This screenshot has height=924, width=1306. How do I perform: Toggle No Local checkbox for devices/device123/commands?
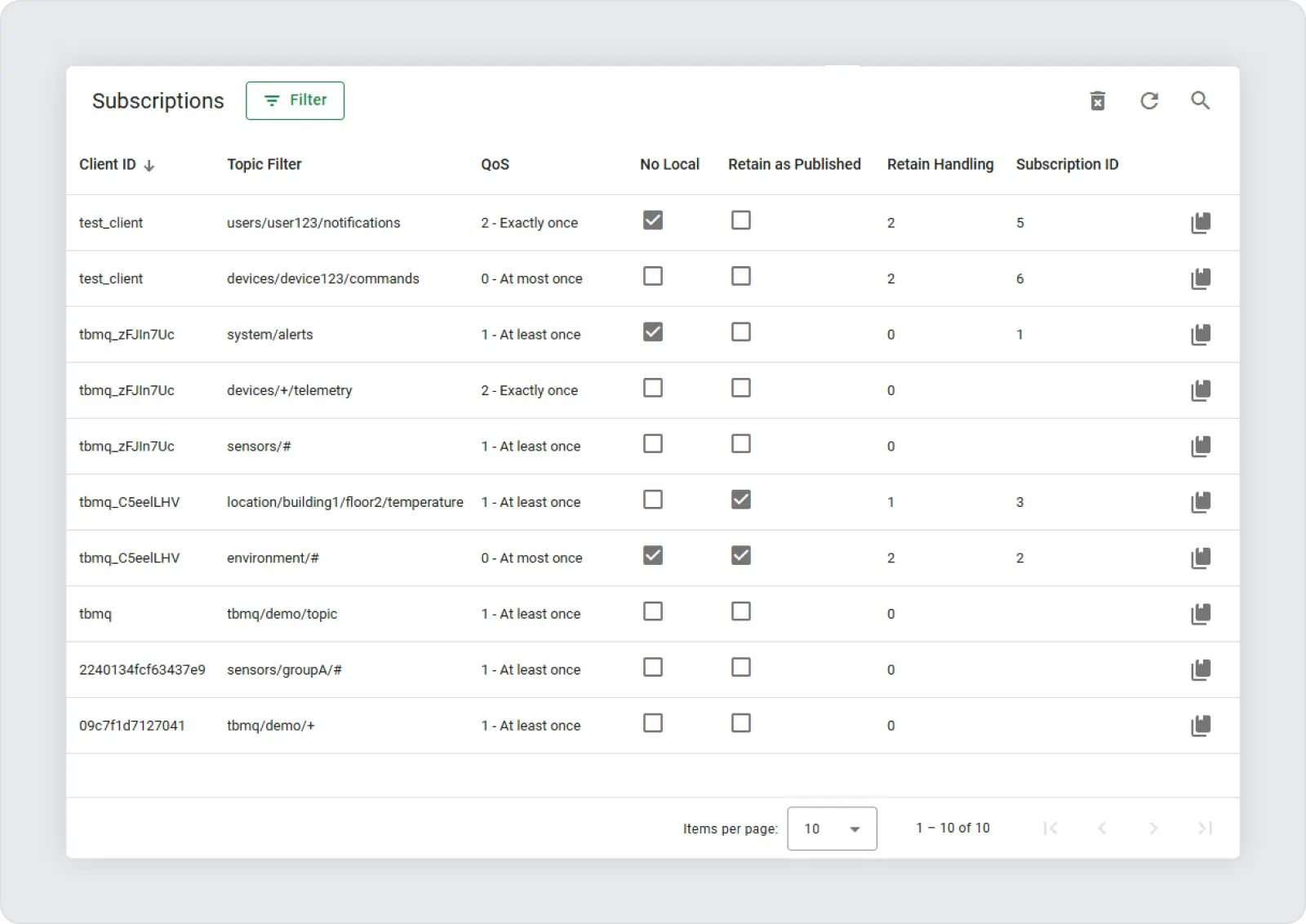[x=653, y=277]
